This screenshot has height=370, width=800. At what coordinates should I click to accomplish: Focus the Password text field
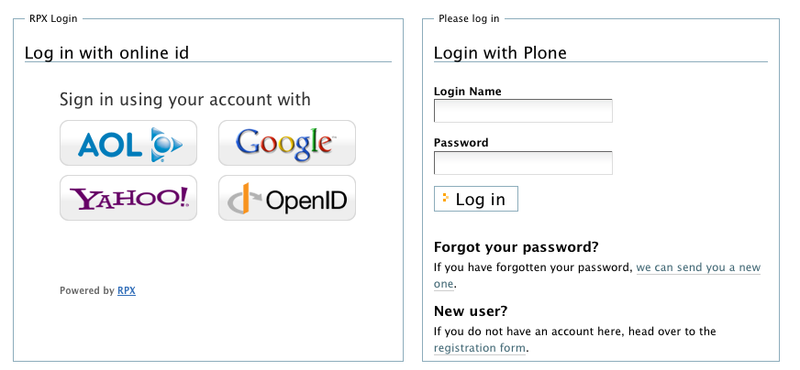click(x=523, y=163)
